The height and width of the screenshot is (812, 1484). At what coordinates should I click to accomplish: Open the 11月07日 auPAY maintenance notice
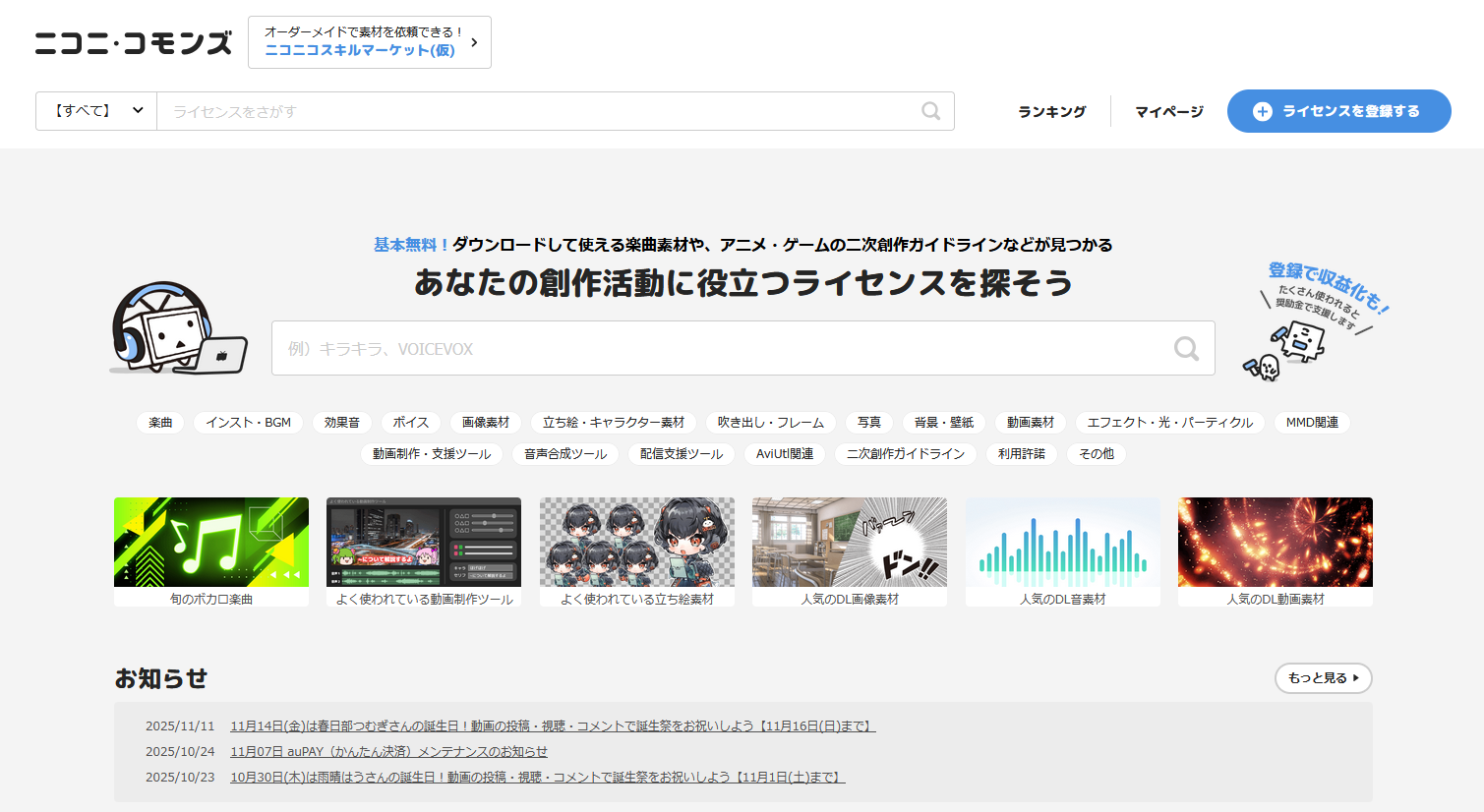coord(388,752)
